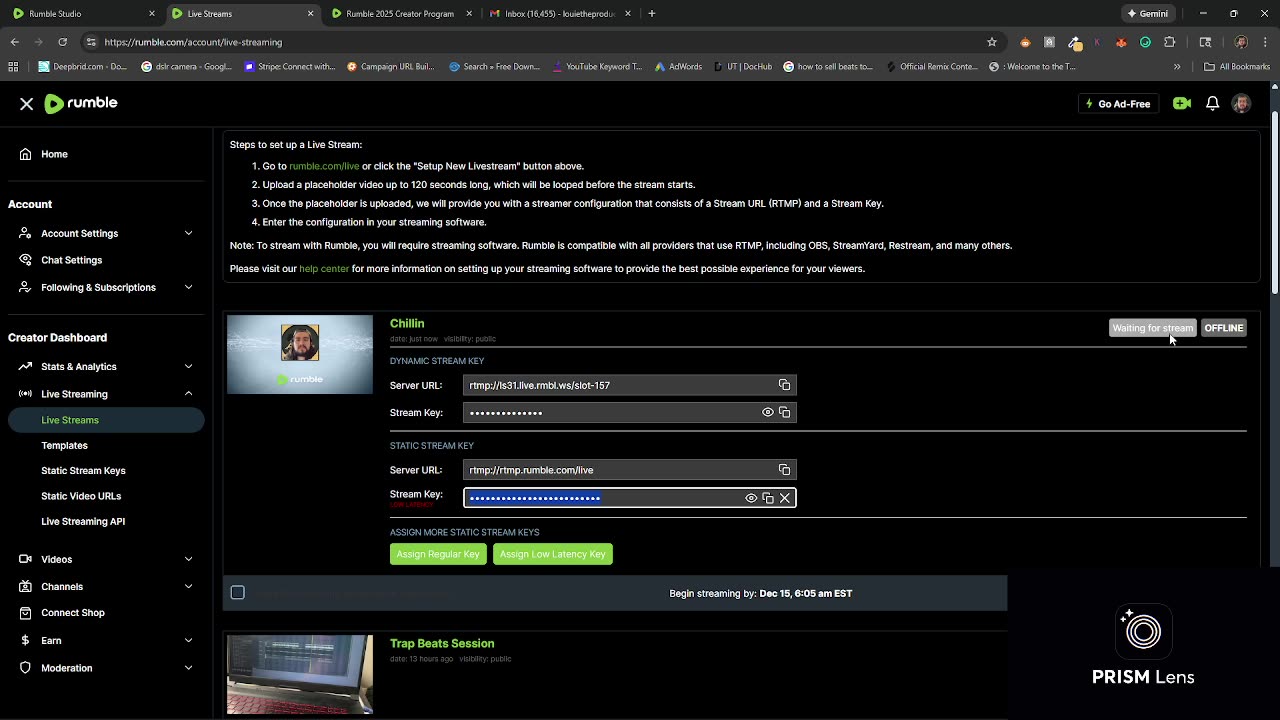Image resolution: width=1280 pixels, height=720 pixels.
Task: Copy the static Server URL
Action: pos(785,470)
